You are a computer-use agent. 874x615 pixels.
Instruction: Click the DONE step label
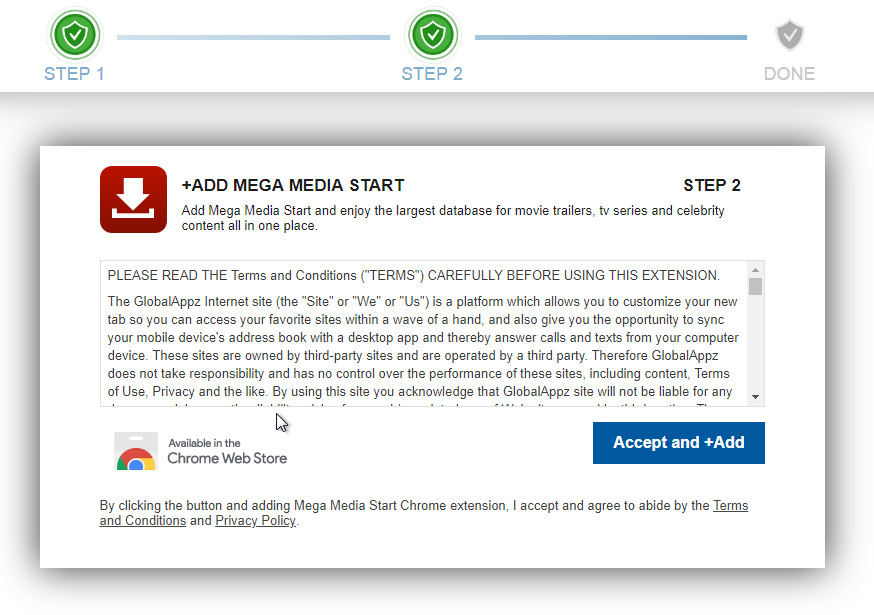(x=789, y=73)
